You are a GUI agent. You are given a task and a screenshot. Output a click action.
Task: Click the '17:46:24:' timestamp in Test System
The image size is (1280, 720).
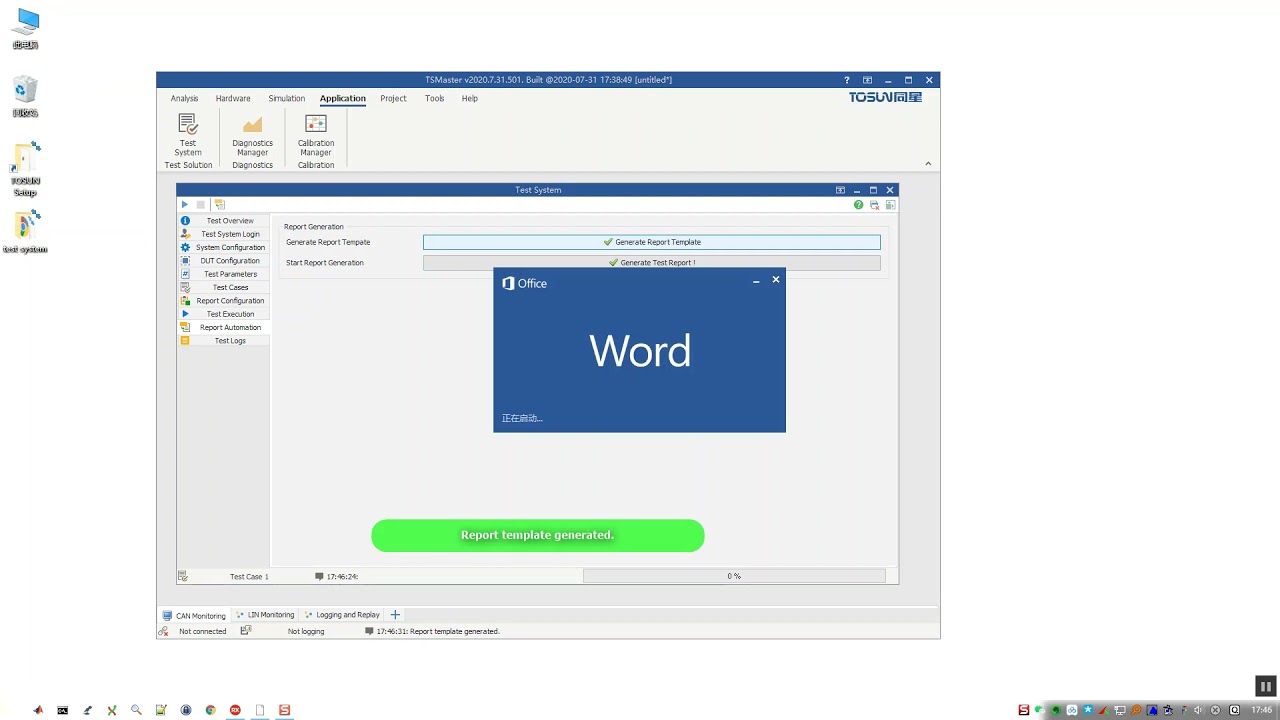342,576
